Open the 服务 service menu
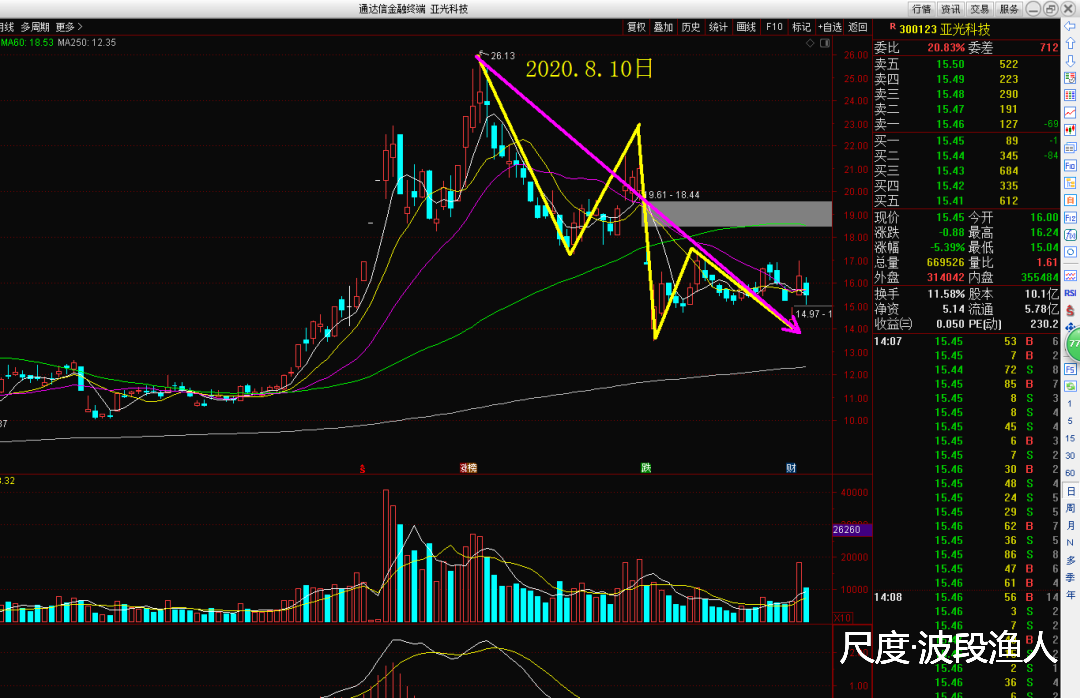 point(1009,9)
